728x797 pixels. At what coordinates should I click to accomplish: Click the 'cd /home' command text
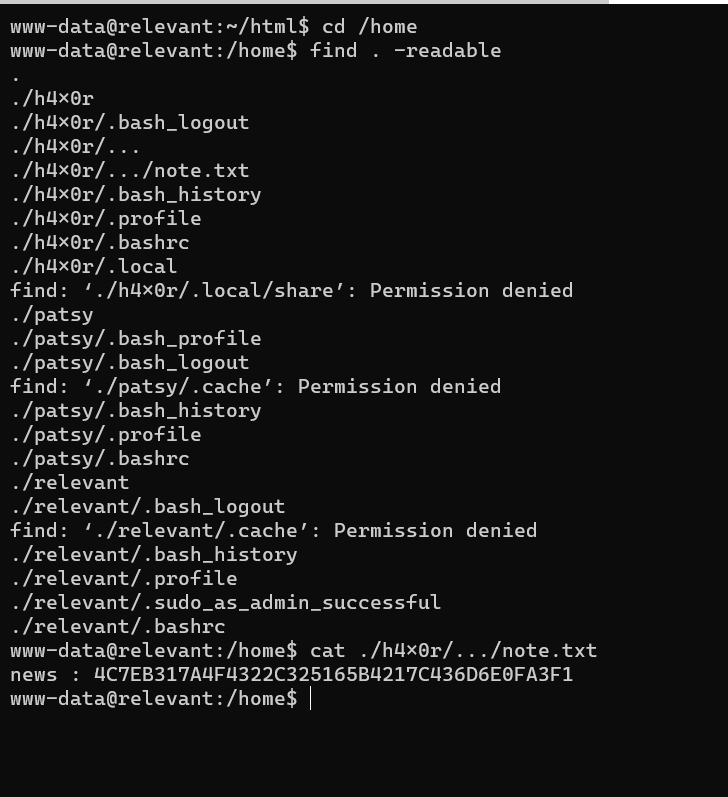pyautogui.click(x=369, y=27)
